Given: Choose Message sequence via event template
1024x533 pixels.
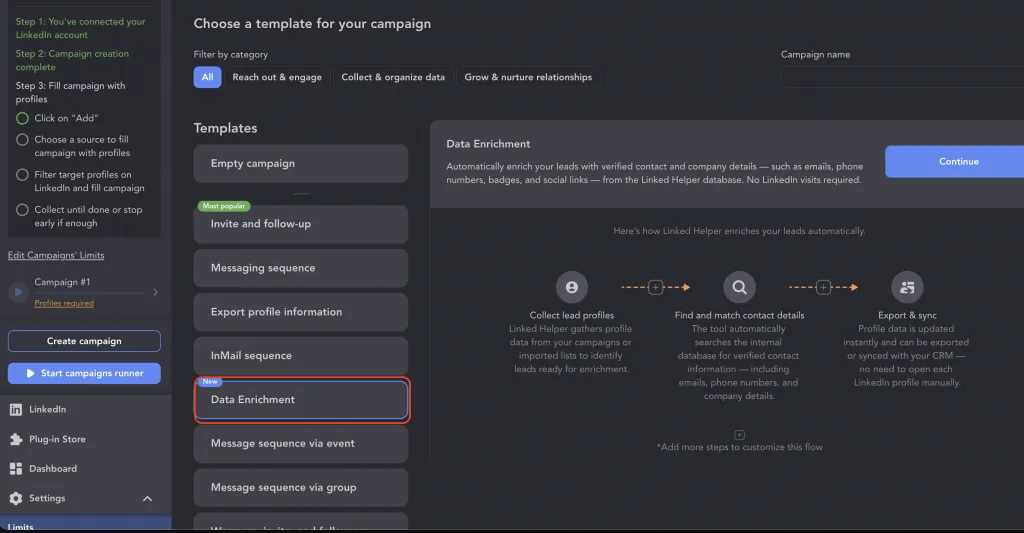Looking at the screenshot, I should tap(300, 444).
